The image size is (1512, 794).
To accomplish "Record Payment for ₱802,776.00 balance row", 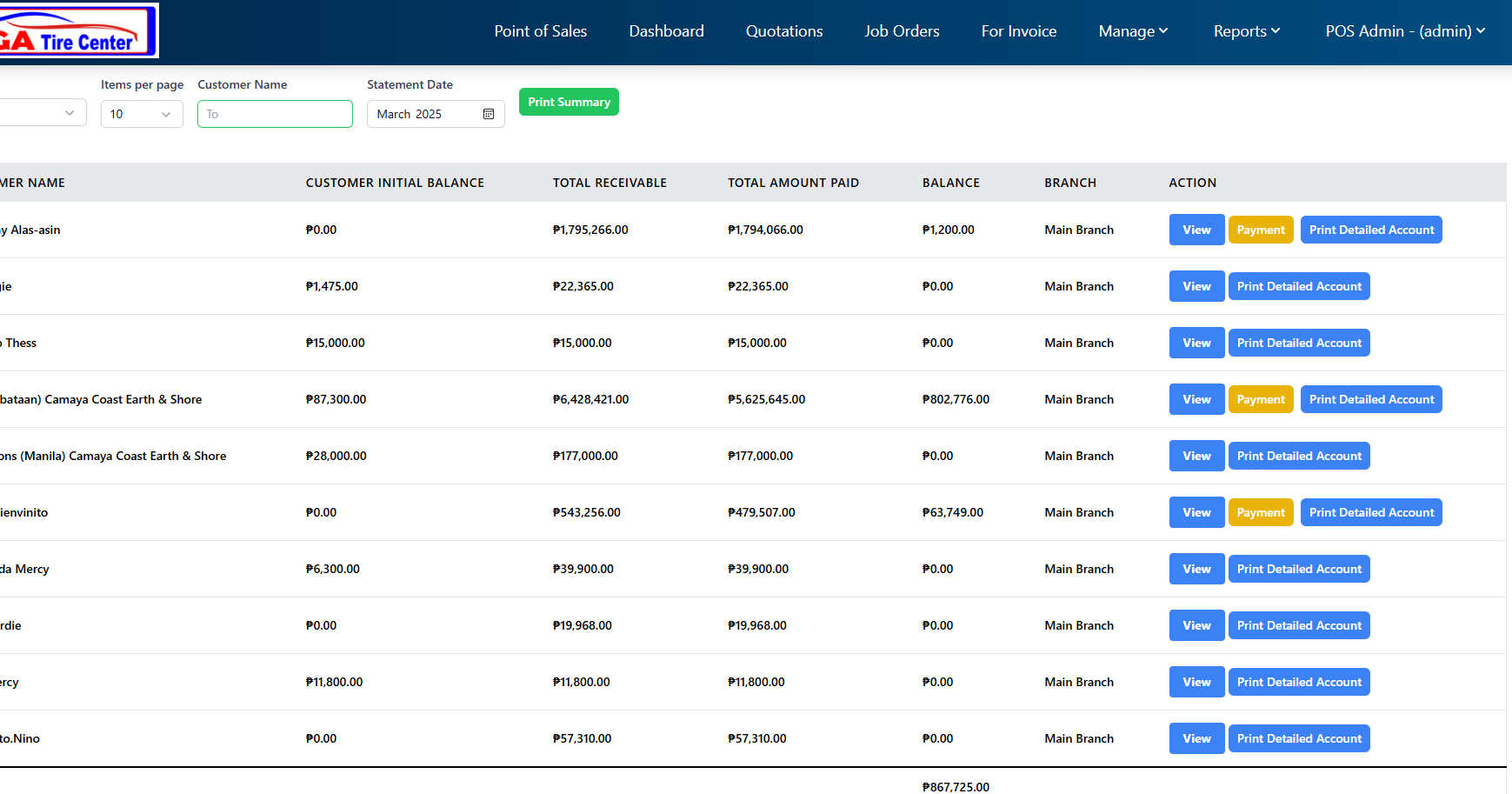I will pos(1260,399).
